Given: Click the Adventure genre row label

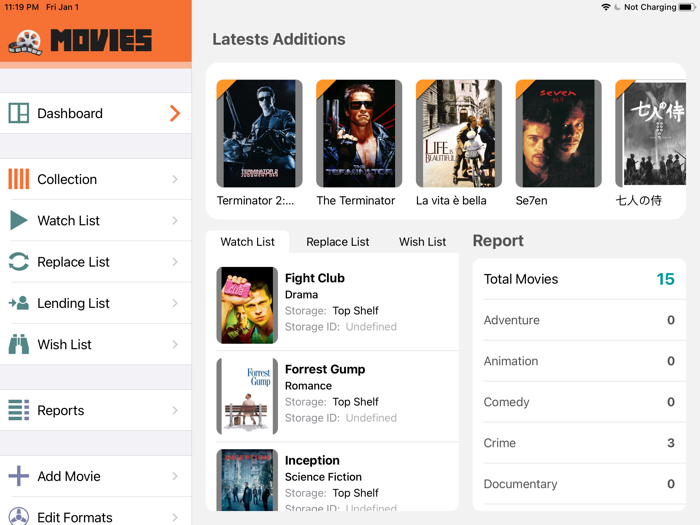Looking at the screenshot, I should [x=512, y=320].
